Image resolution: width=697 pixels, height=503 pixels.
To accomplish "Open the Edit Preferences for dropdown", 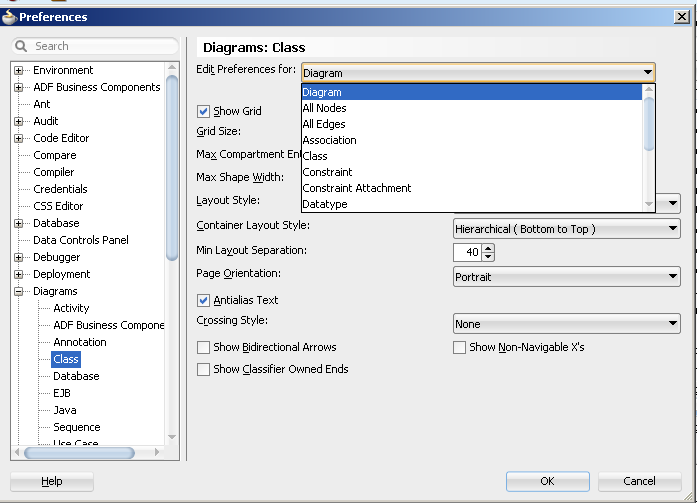I will [x=478, y=73].
